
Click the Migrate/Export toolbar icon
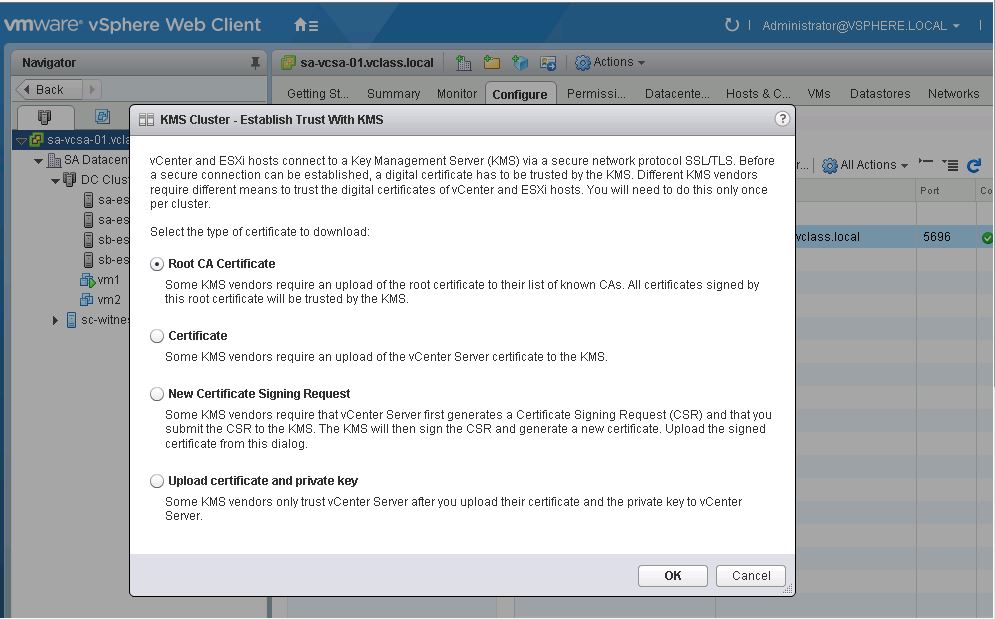coord(546,62)
